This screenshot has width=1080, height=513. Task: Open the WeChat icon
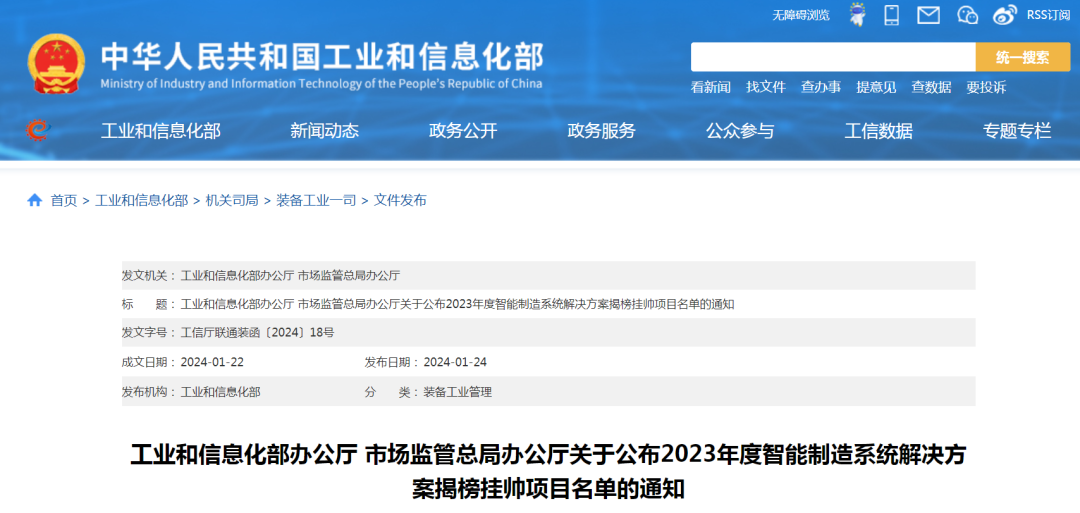[x=968, y=14]
